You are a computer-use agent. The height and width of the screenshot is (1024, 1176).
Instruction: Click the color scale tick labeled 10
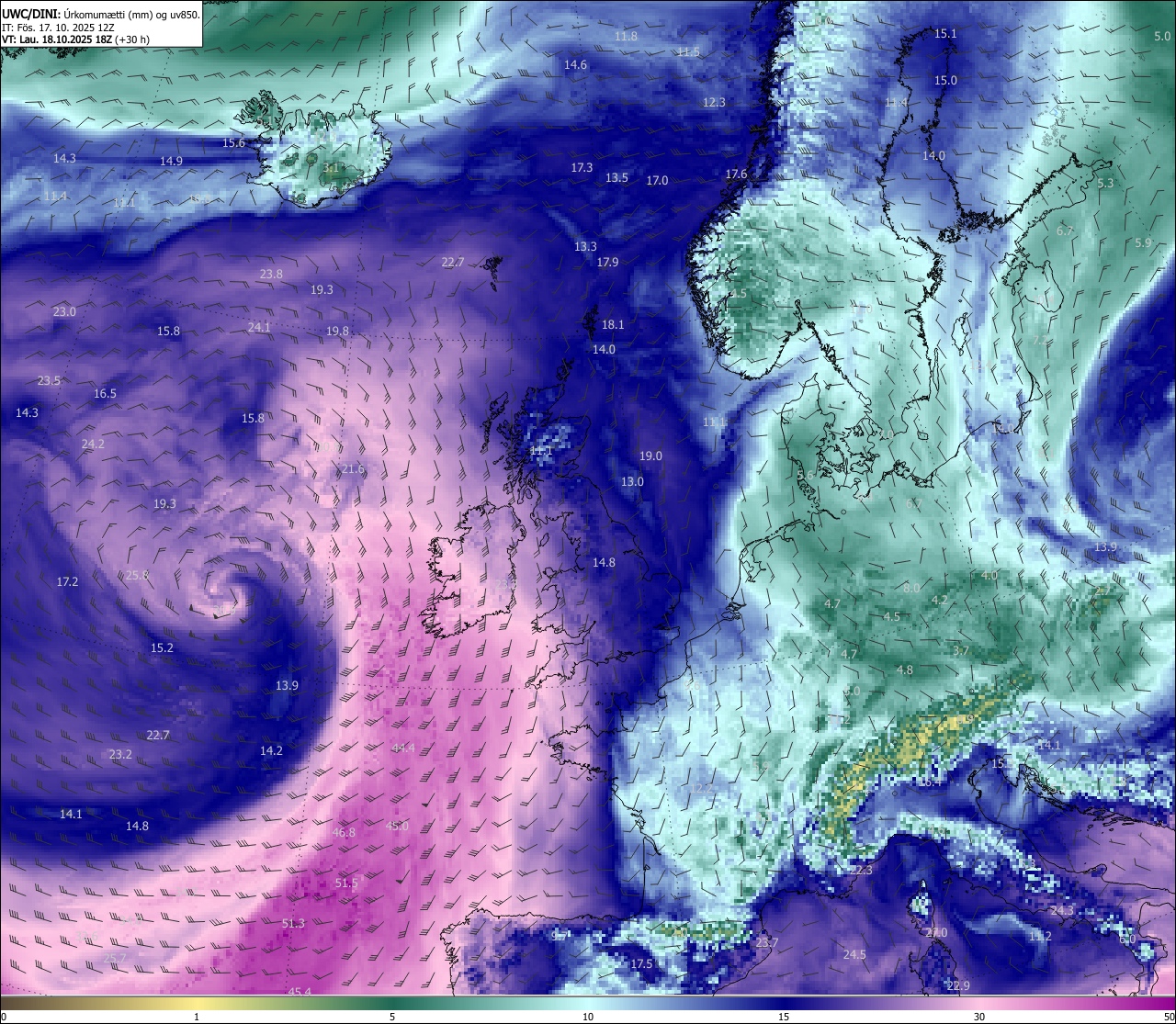(x=588, y=1017)
